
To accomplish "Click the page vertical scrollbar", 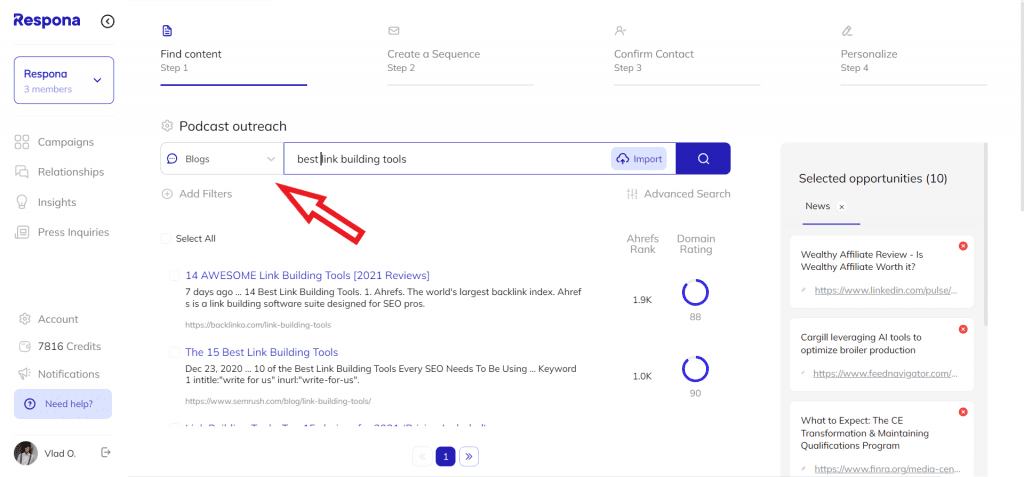I will (x=1020, y=105).
